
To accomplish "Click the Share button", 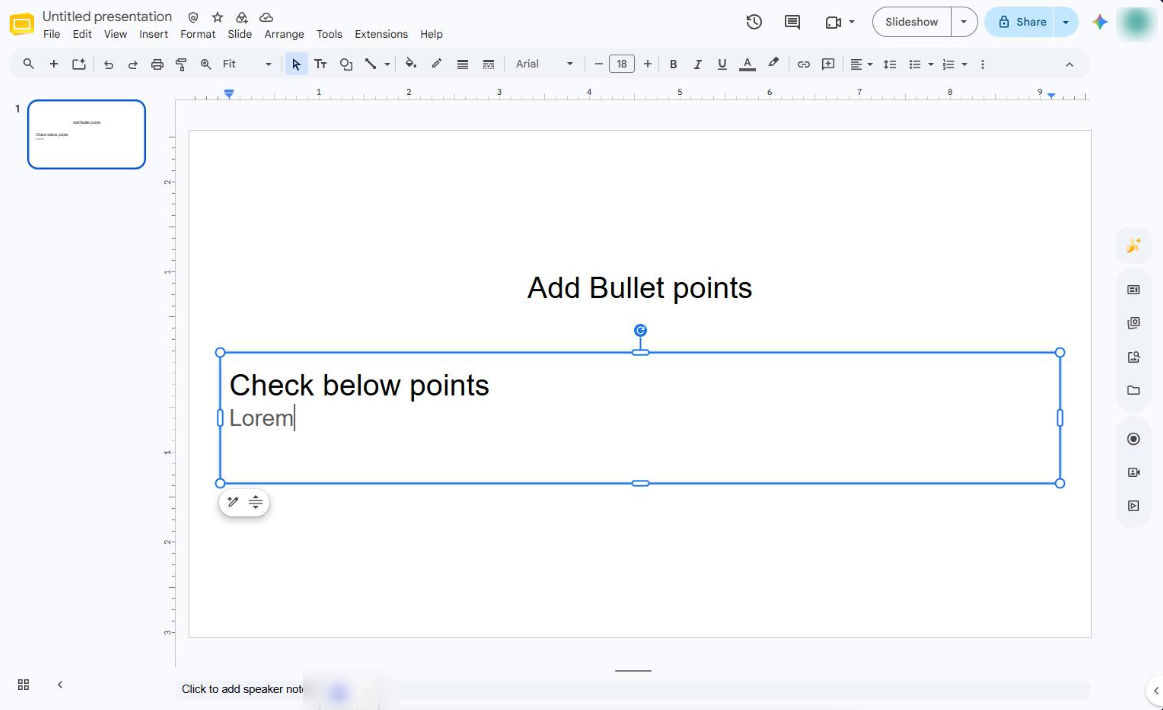I will (1021, 22).
